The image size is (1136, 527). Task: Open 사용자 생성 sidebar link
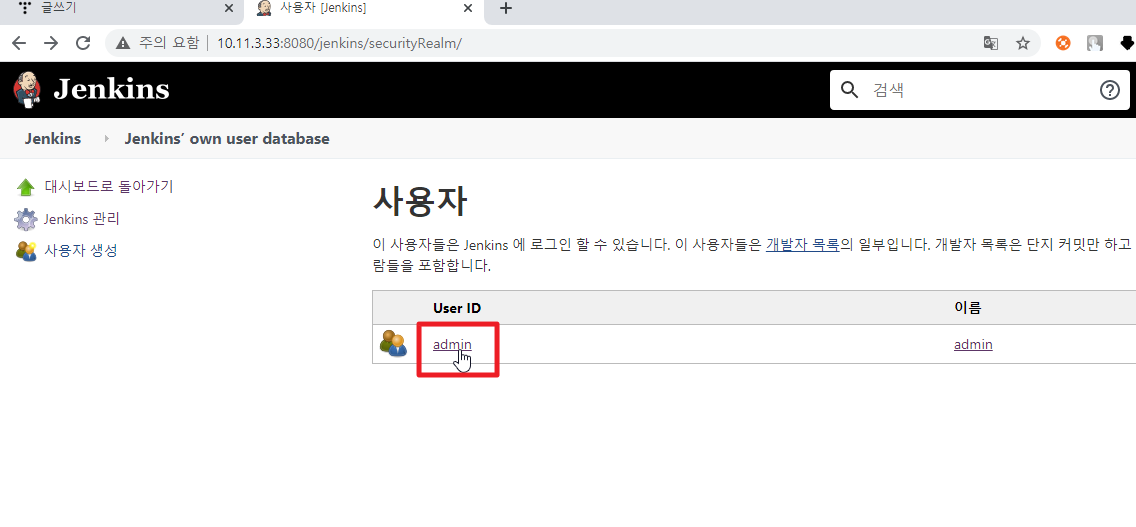point(81,251)
